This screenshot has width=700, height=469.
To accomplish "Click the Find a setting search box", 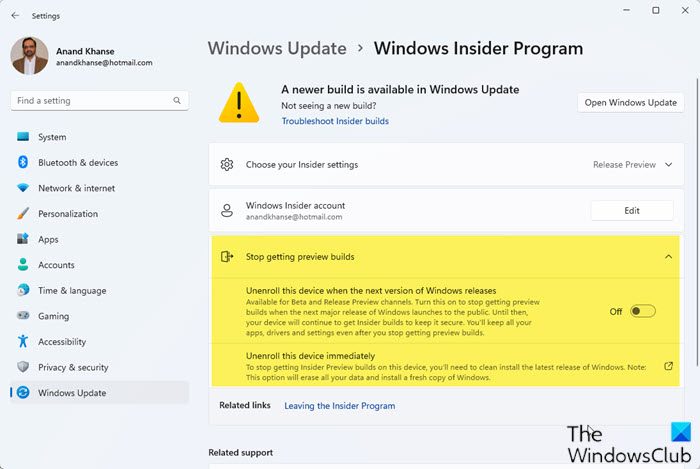I will (90, 101).
